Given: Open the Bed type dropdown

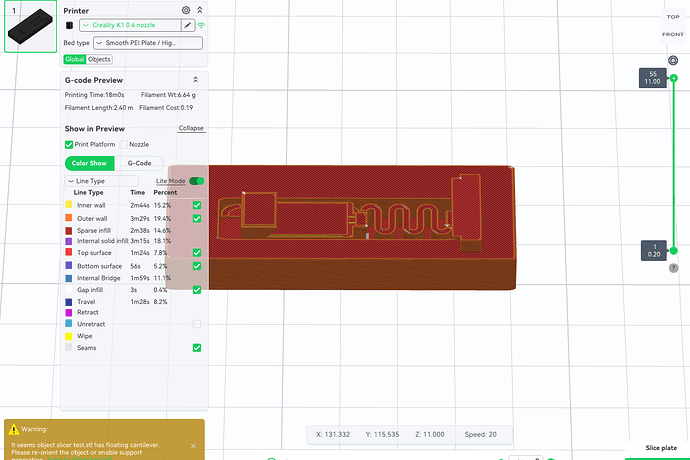Looking at the screenshot, I should pos(145,43).
